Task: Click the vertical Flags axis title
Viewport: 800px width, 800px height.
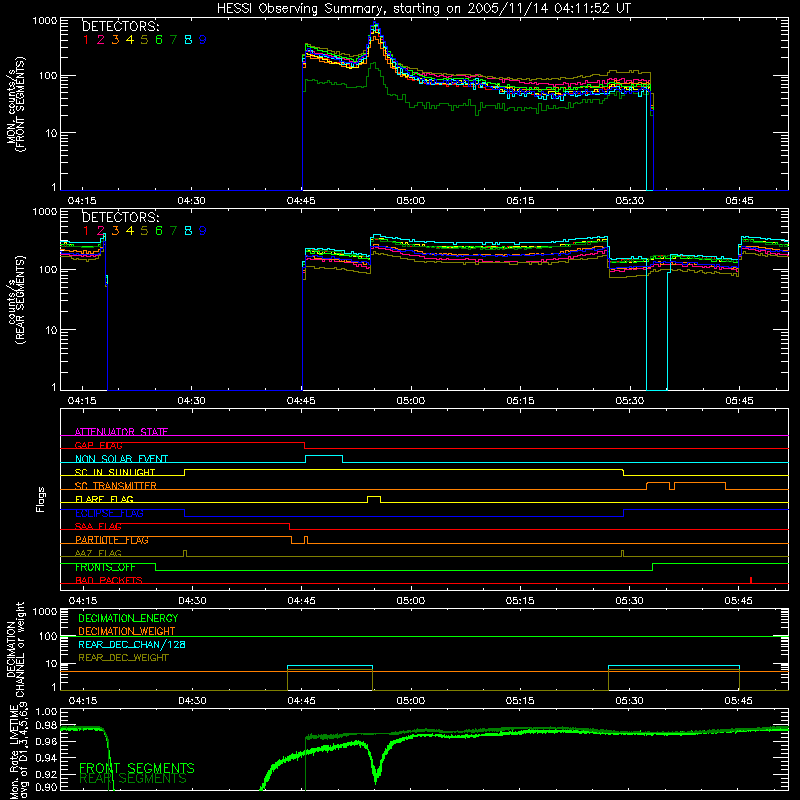Action: pyautogui.click(x=41, y=499)
